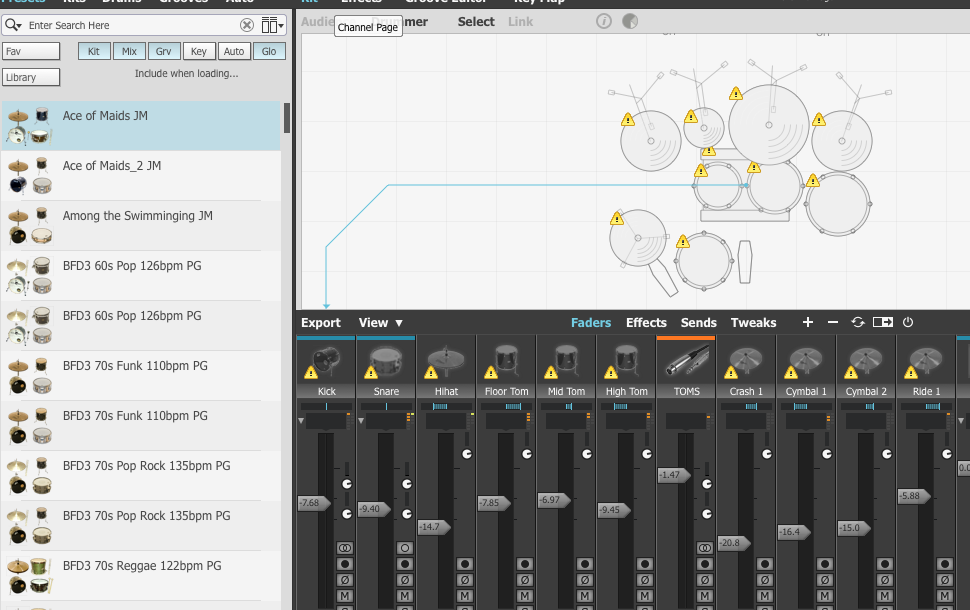The width and height of the screenshot is (970, 610).
Task: Click the power icon in the mixer toolbar
Action: [908, 322]
